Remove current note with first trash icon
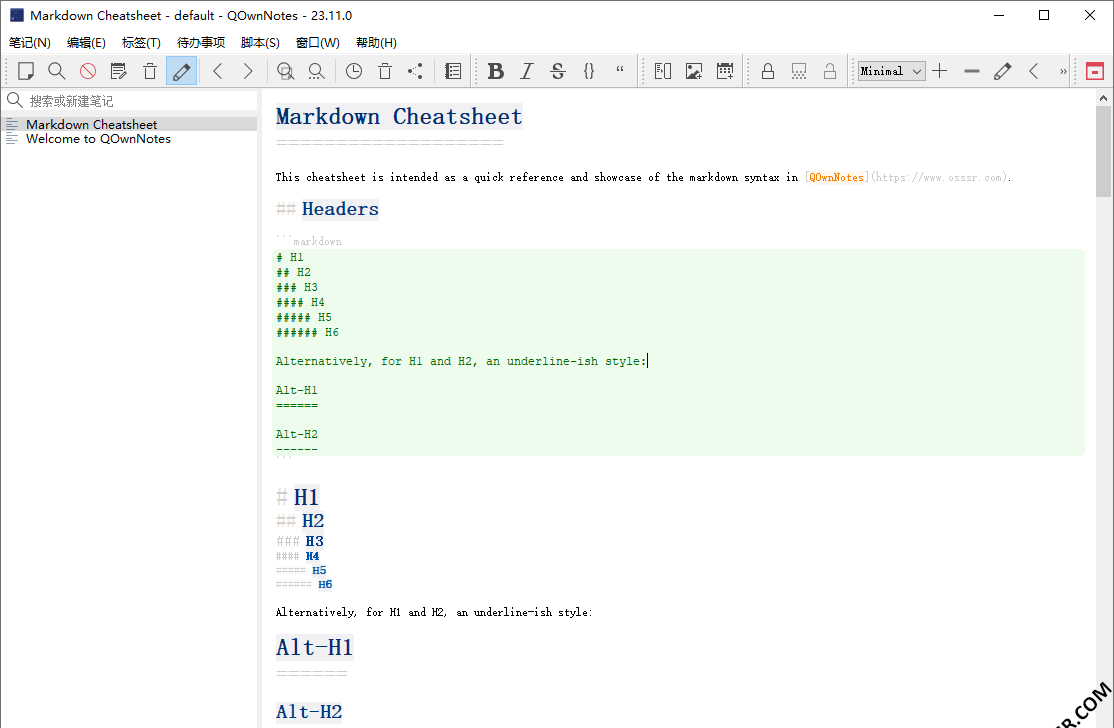Image resolution: width=1114 pixels, height=728 pixels. pos(150,71)
